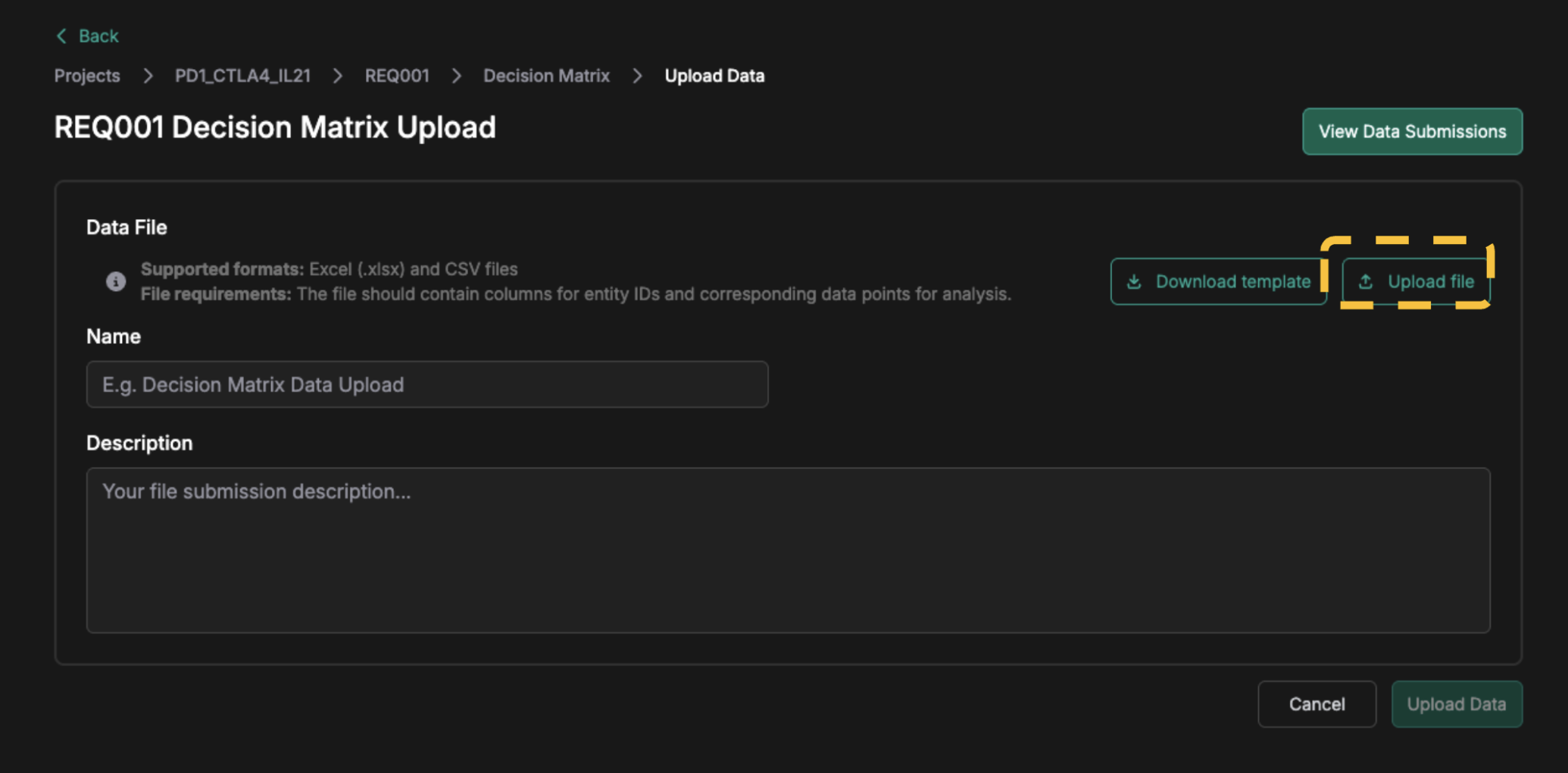Viewport: 1568px width, 773px height.
Task: Focus the Name input field
Action: tap(427, 384)
